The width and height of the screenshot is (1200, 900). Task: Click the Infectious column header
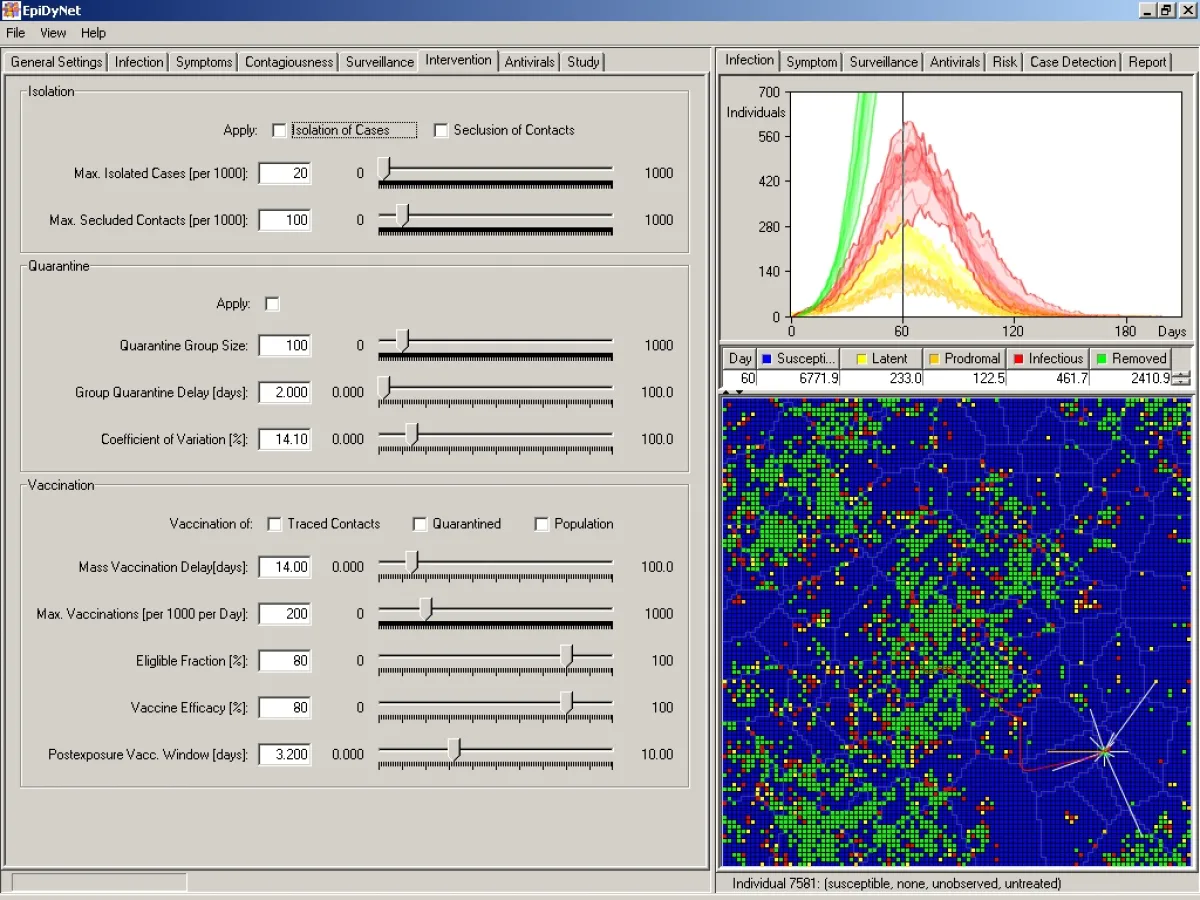click(1047, 359)
